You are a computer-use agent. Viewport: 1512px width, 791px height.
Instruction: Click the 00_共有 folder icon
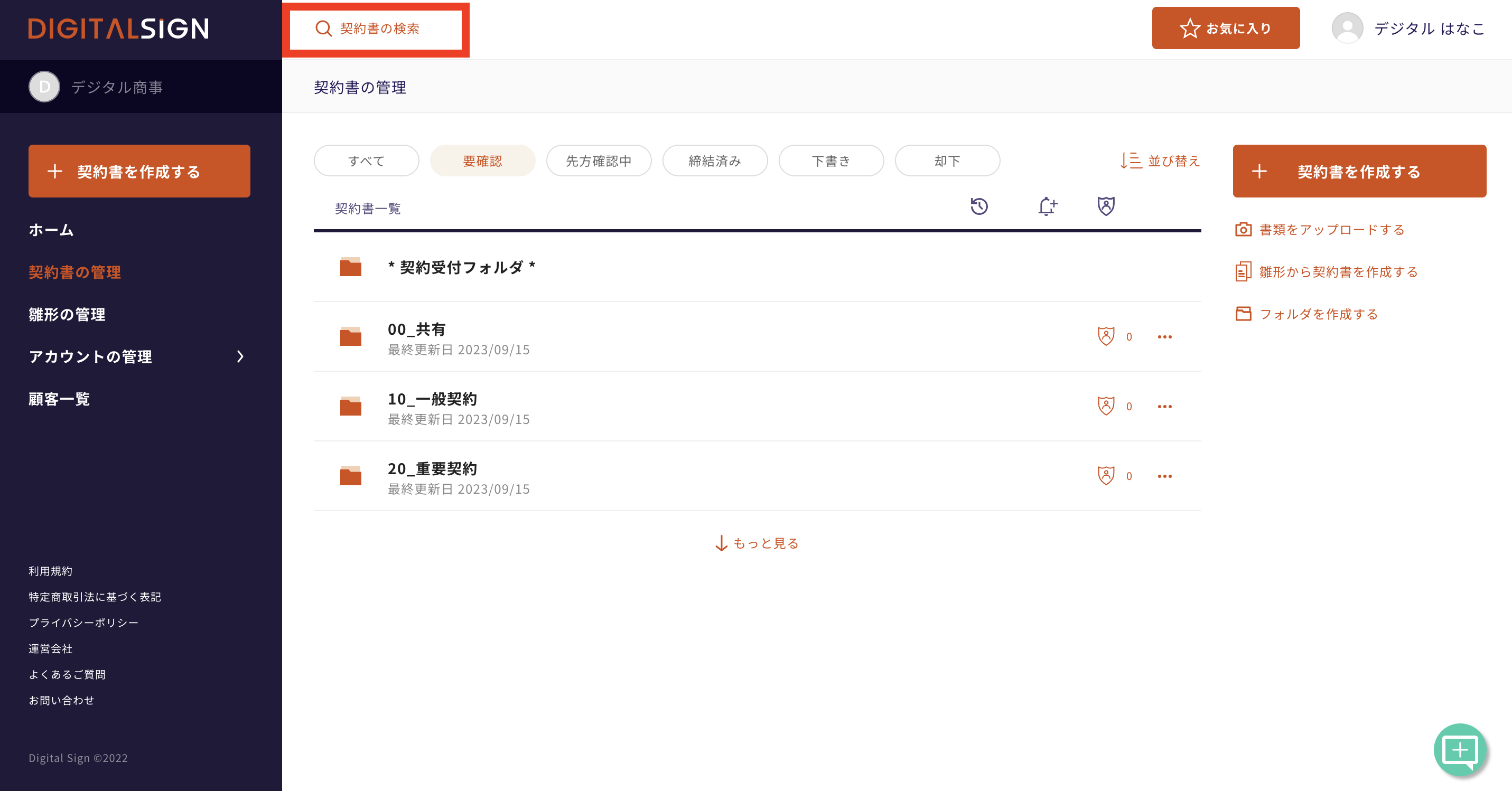[350, 337]
